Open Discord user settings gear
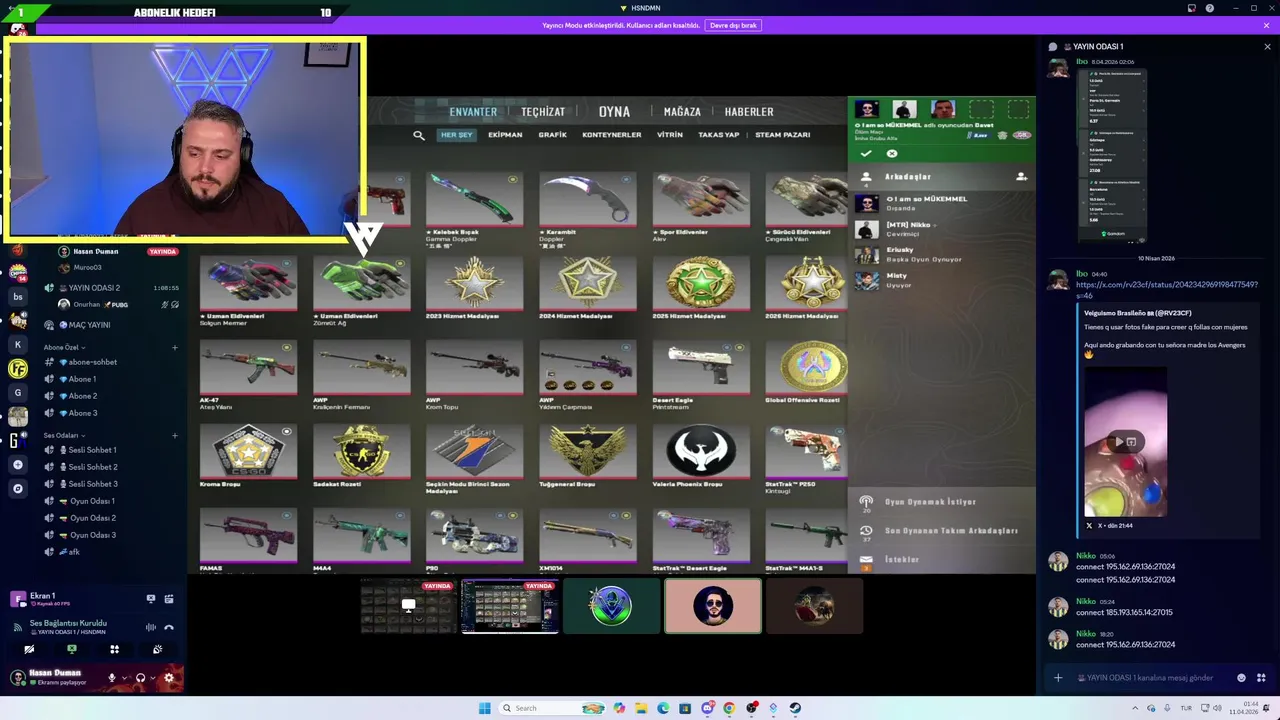 coord(168,677)
